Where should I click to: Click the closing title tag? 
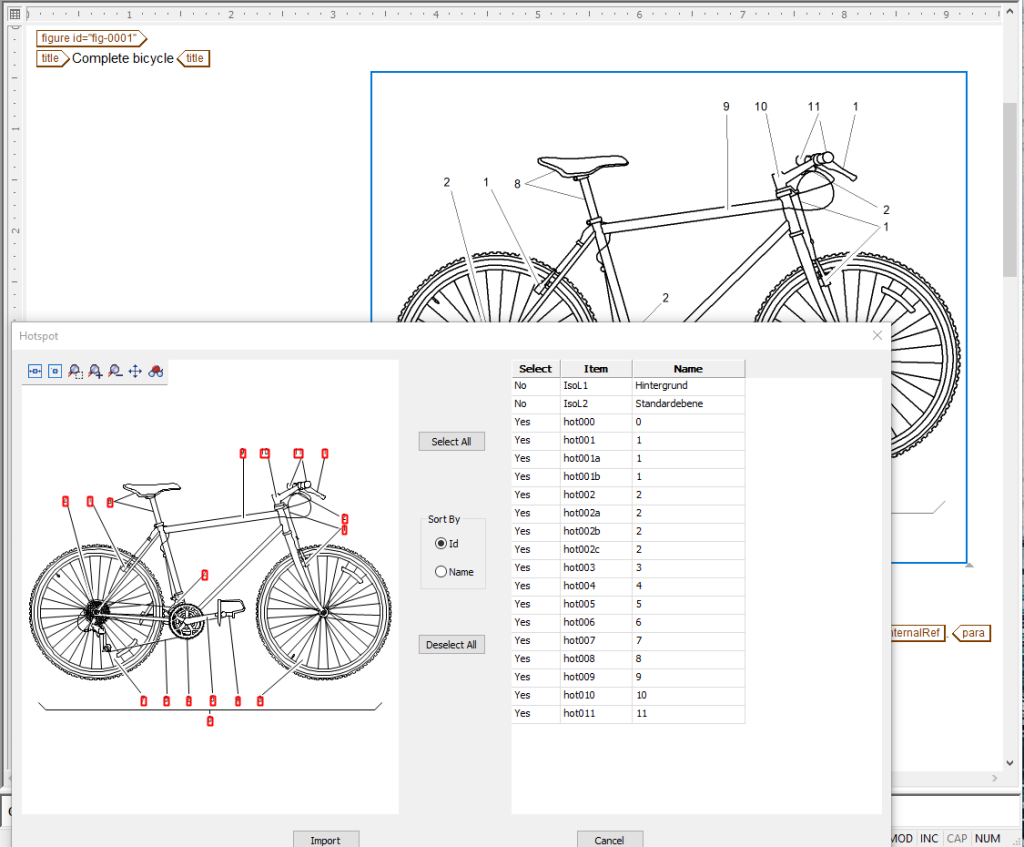pos(193,58)
